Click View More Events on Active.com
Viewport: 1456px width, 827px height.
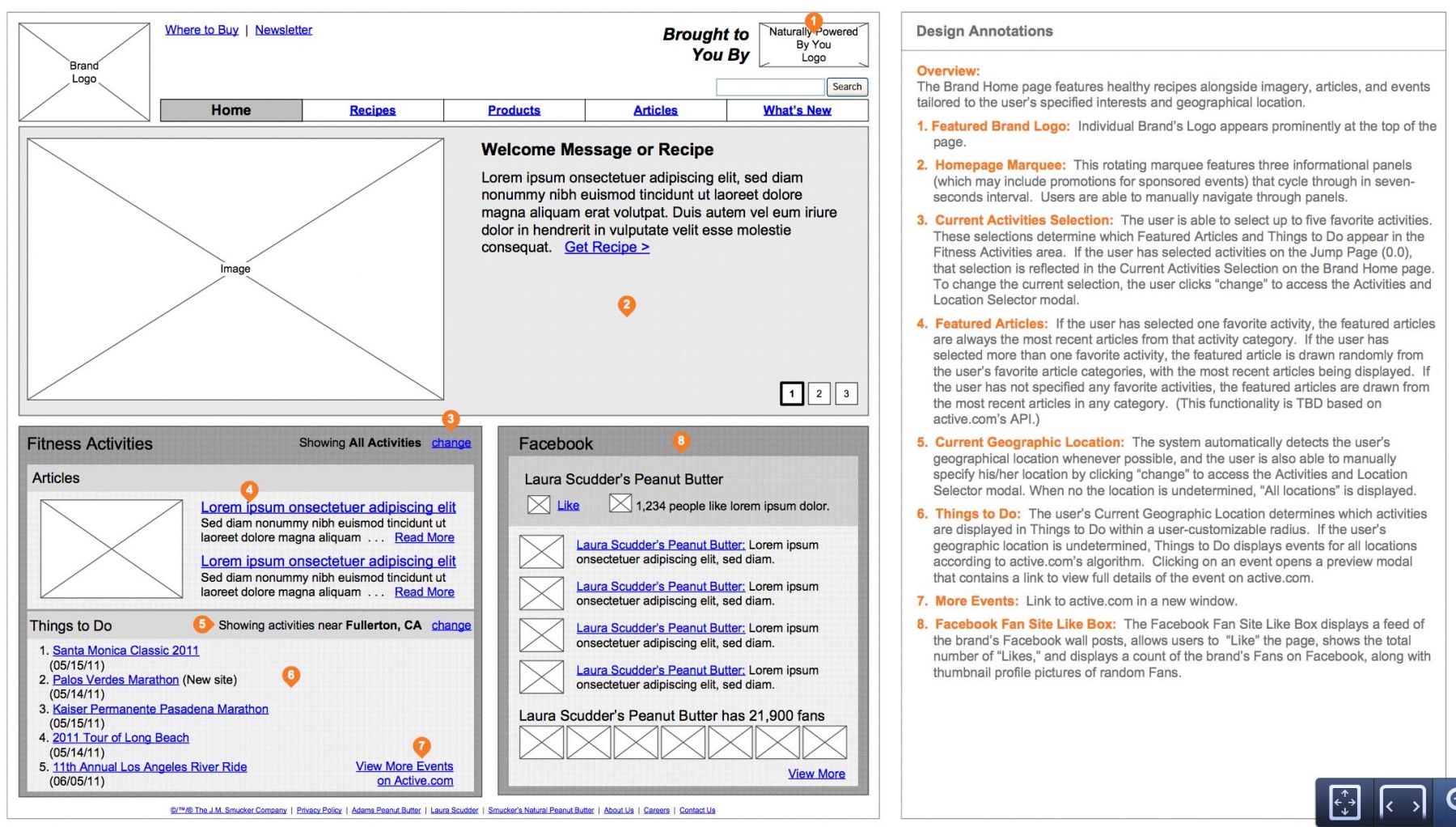[404, 774]
